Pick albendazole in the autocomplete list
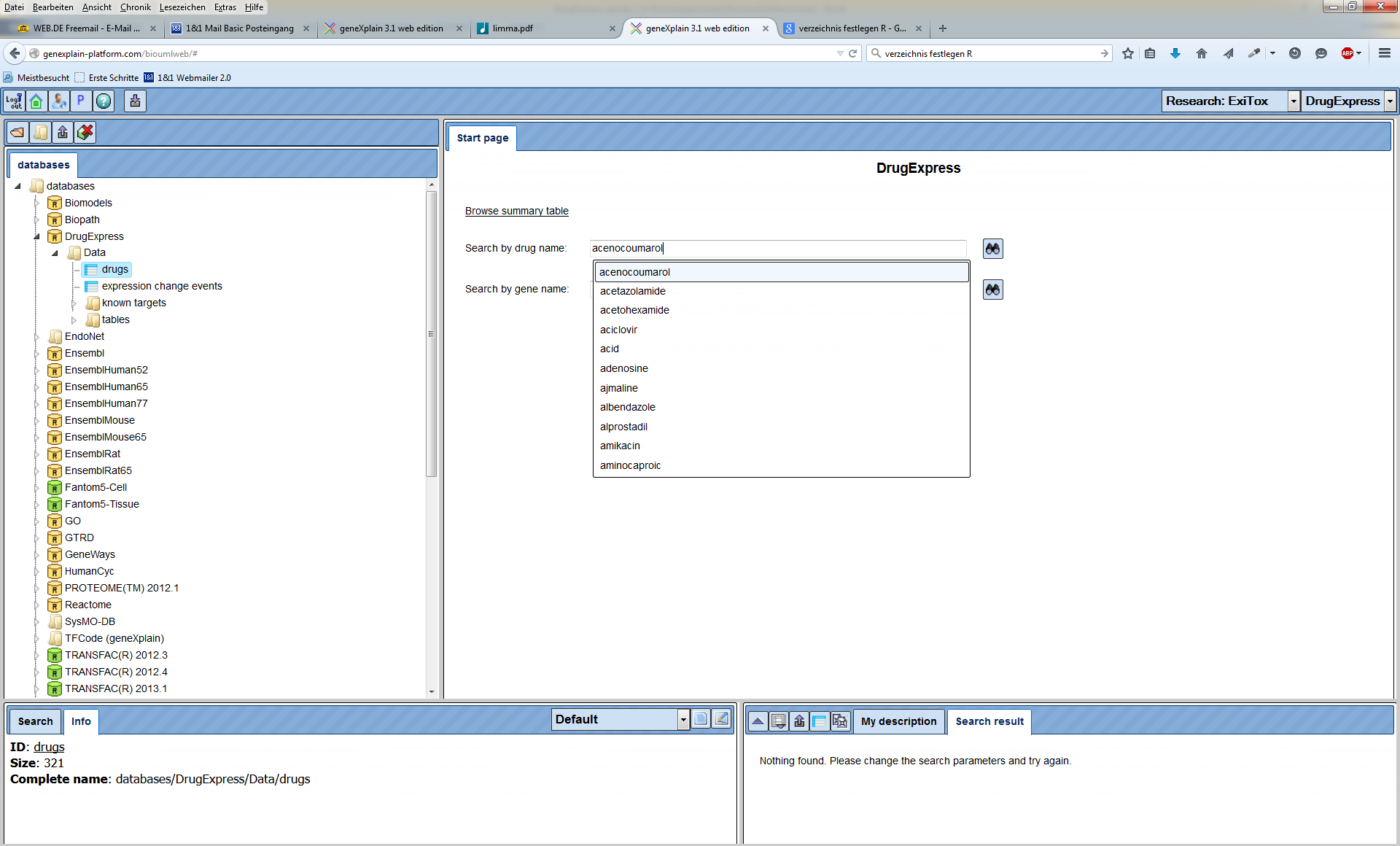 pyautogui.click(x=782, y=407)
